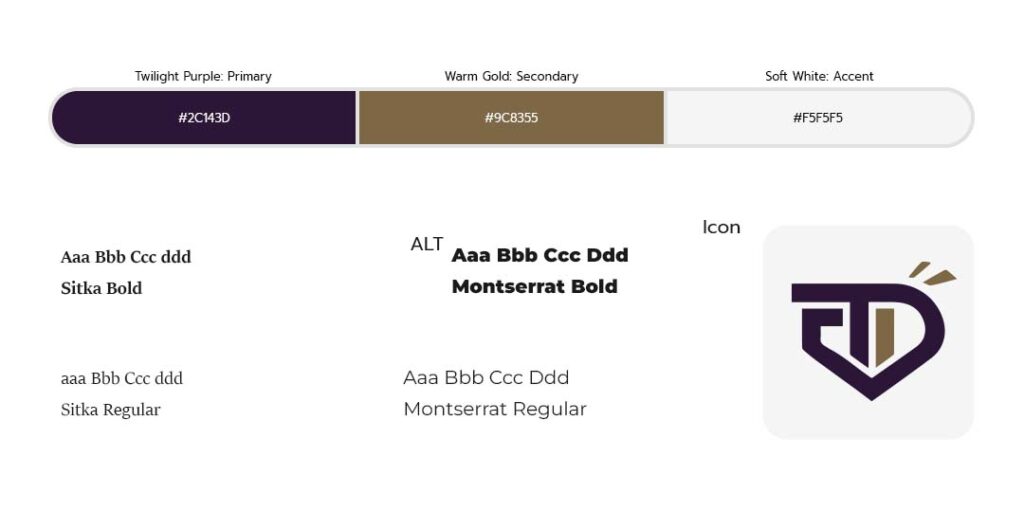Click the "ALT" label

coord(427,245)
